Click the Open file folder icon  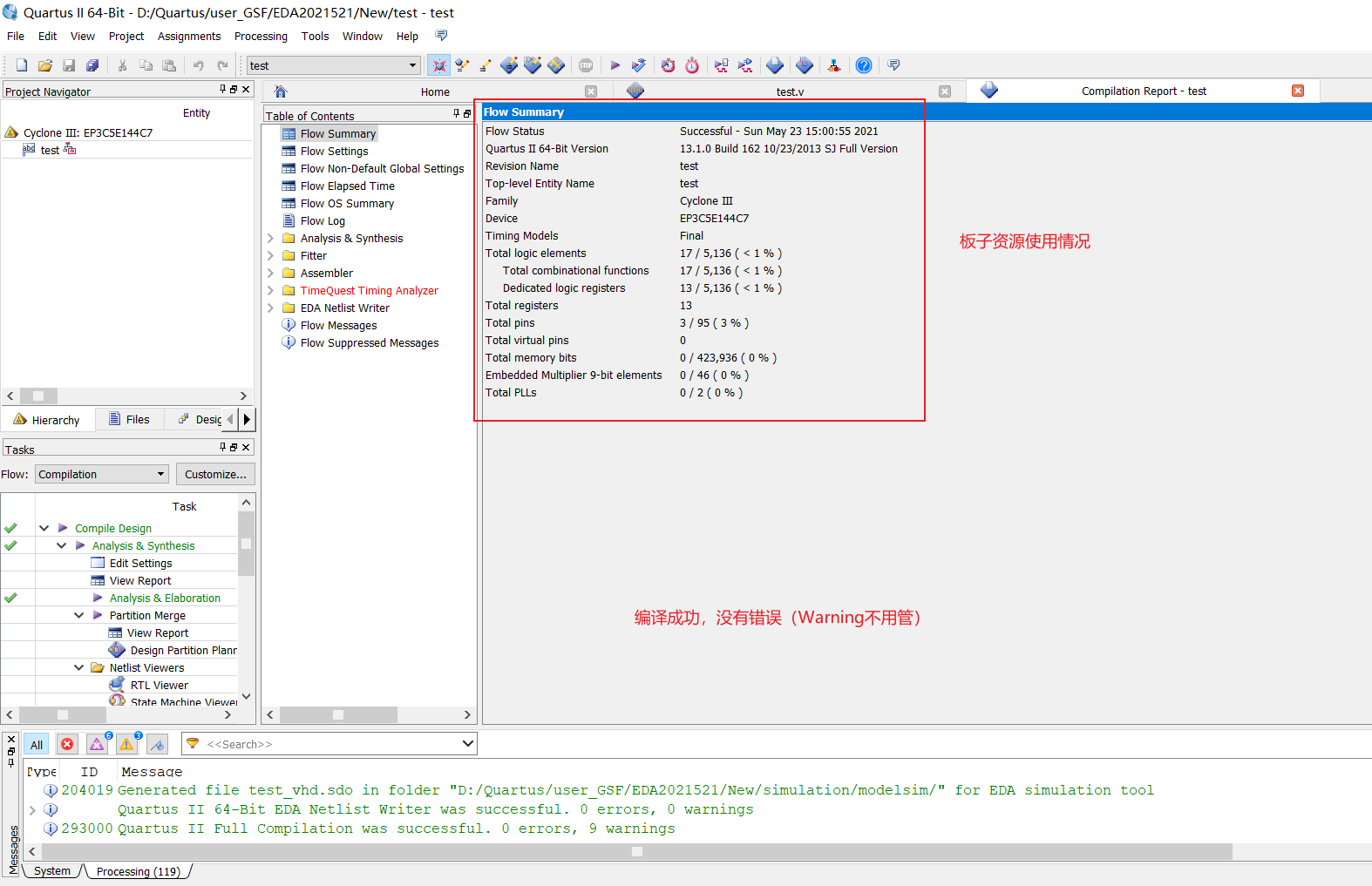45,65
